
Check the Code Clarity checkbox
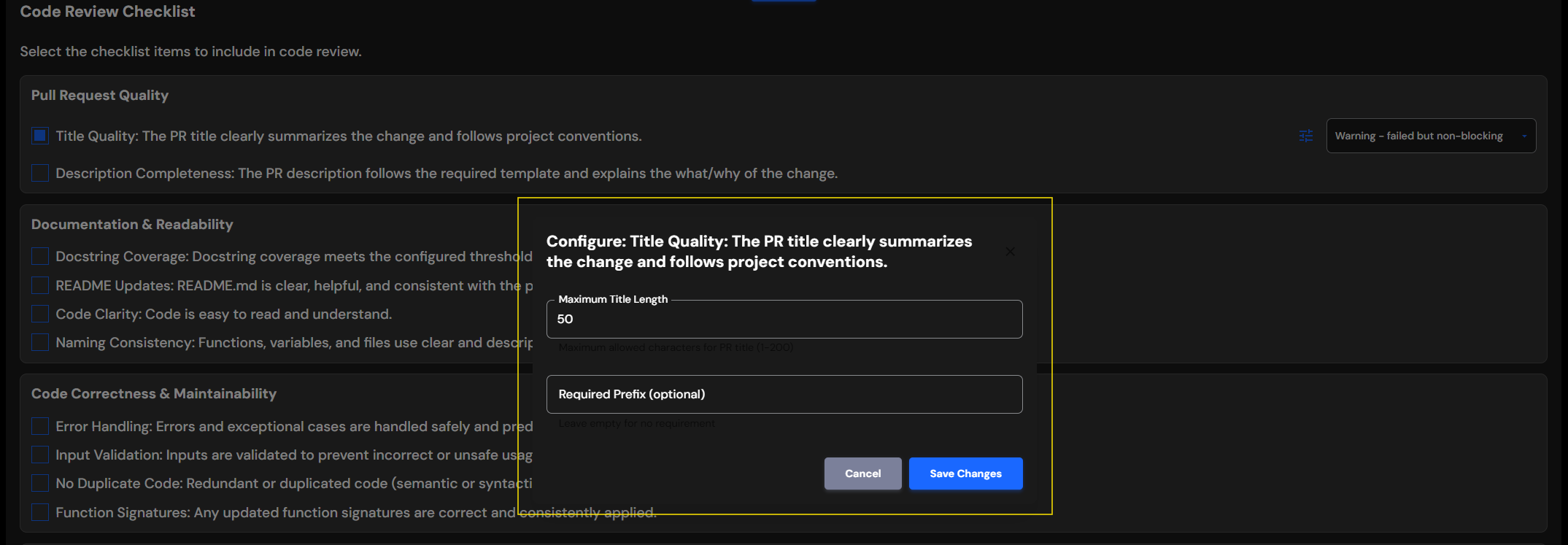point(39,313)
